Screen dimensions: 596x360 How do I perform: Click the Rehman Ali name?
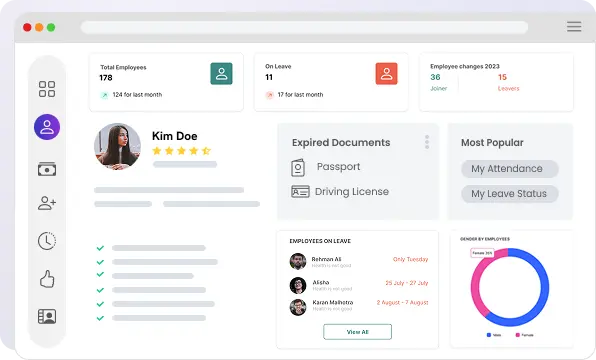326,259
